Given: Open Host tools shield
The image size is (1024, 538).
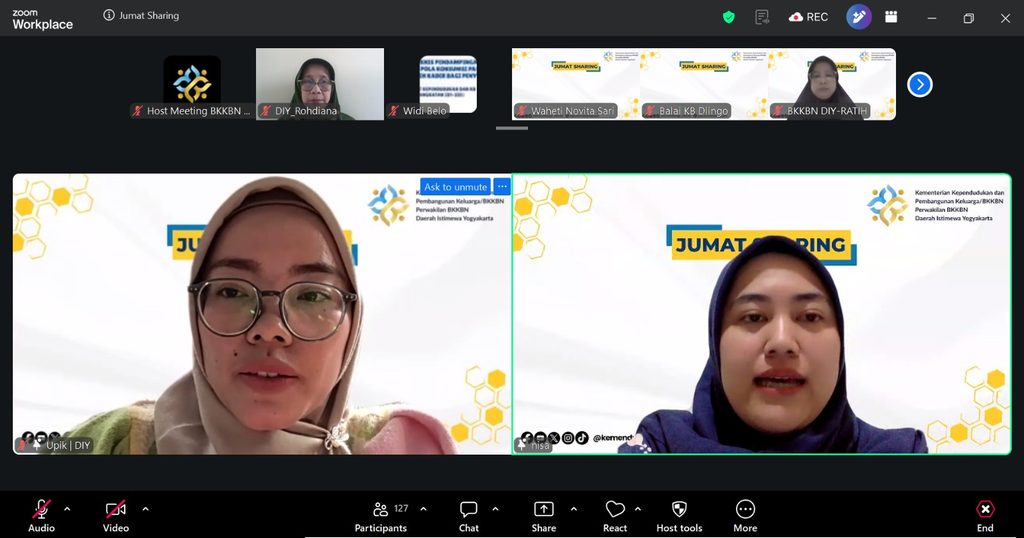Looking at the screenshot, I should click(679, 516).
